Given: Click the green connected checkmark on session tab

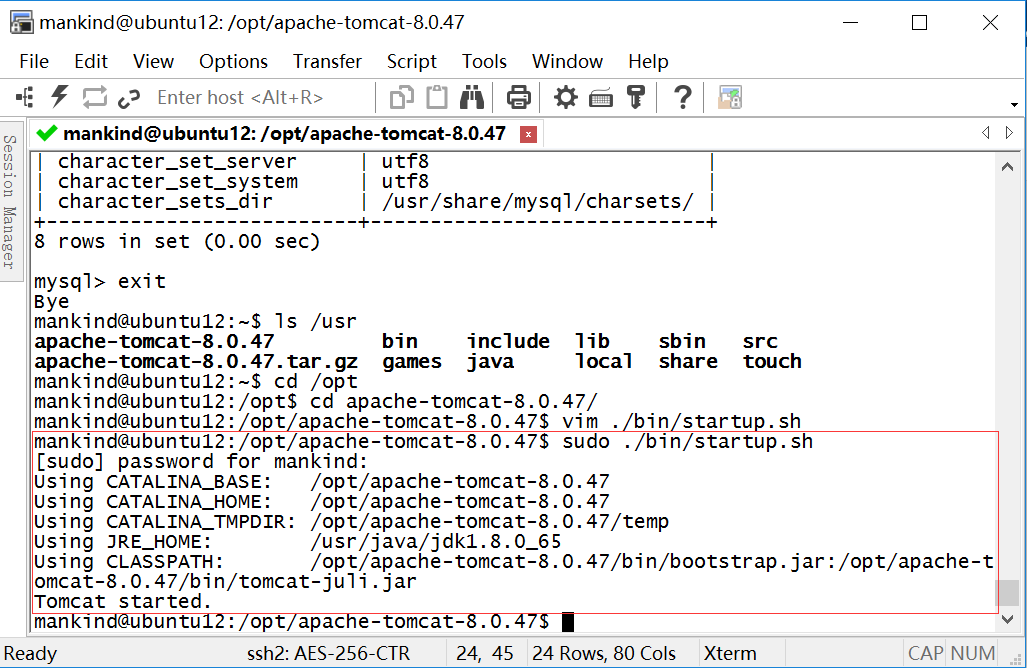Looking at the screenshot, I should 47,134.
